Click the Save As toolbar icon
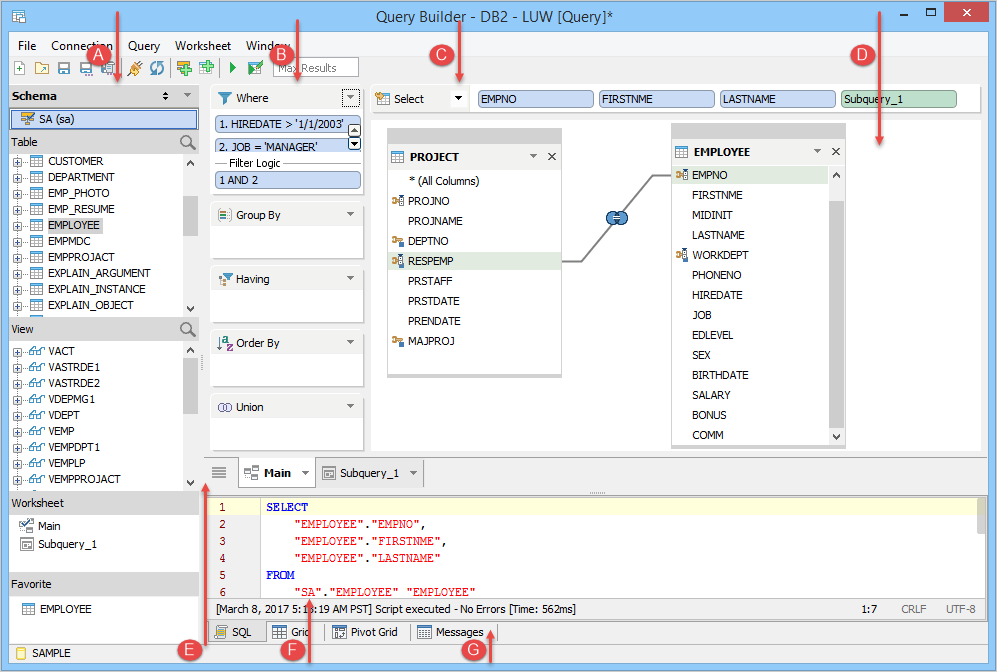 point(86,69)
